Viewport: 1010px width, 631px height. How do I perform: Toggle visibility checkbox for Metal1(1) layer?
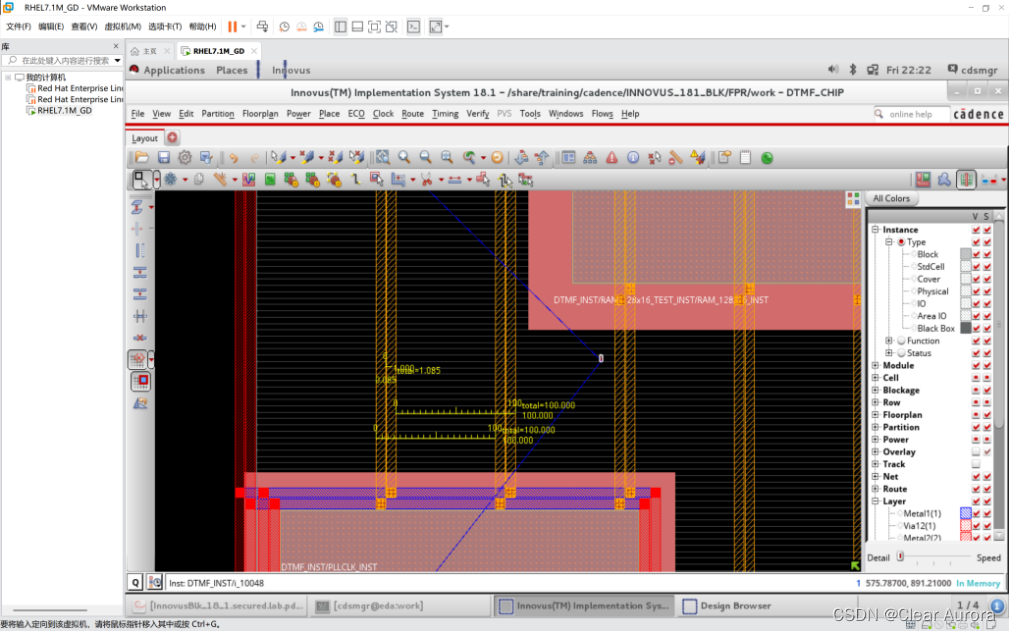977,513
